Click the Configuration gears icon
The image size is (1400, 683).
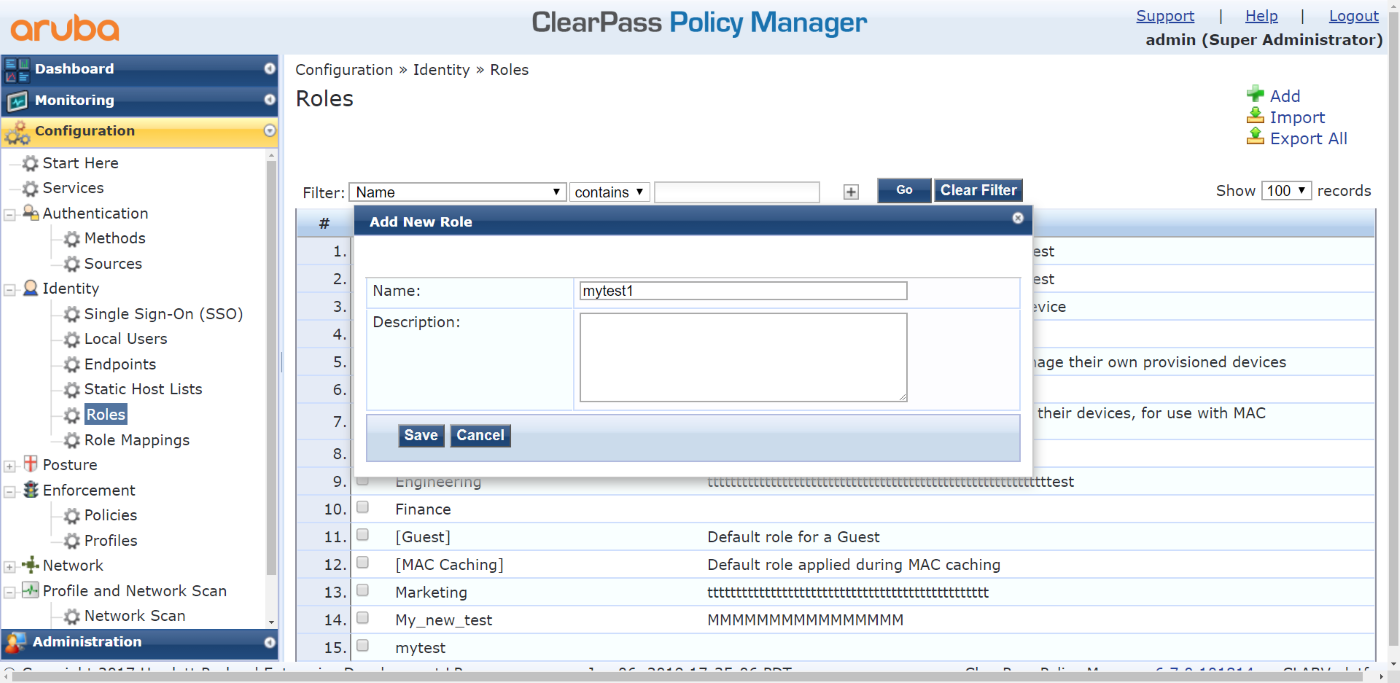pyautogui.click(x=17, y=132)
